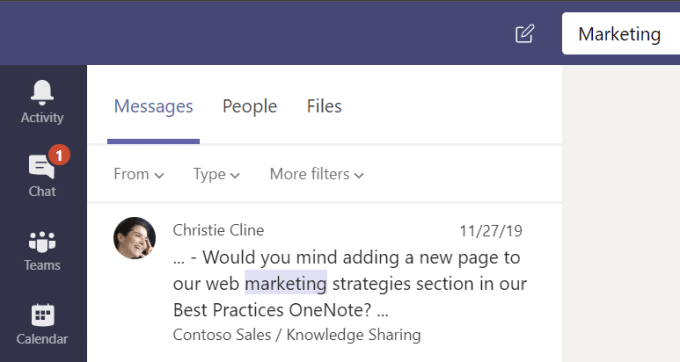Switch to the Messages tab
680x362 pixels.
pyautogui.click(x=154, y=107)
